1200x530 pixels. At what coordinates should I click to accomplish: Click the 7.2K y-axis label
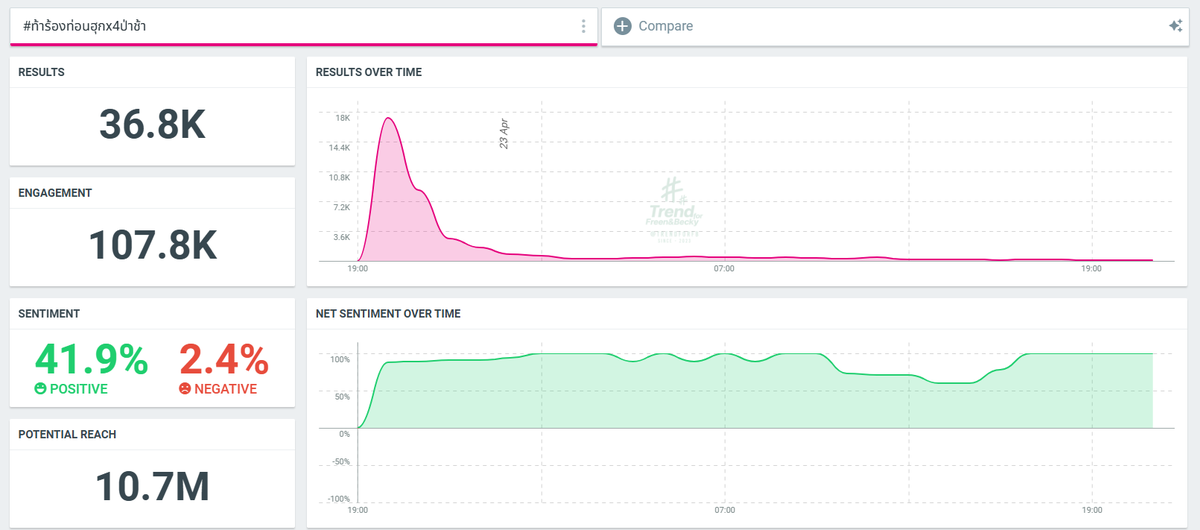[x=342, y=208]
